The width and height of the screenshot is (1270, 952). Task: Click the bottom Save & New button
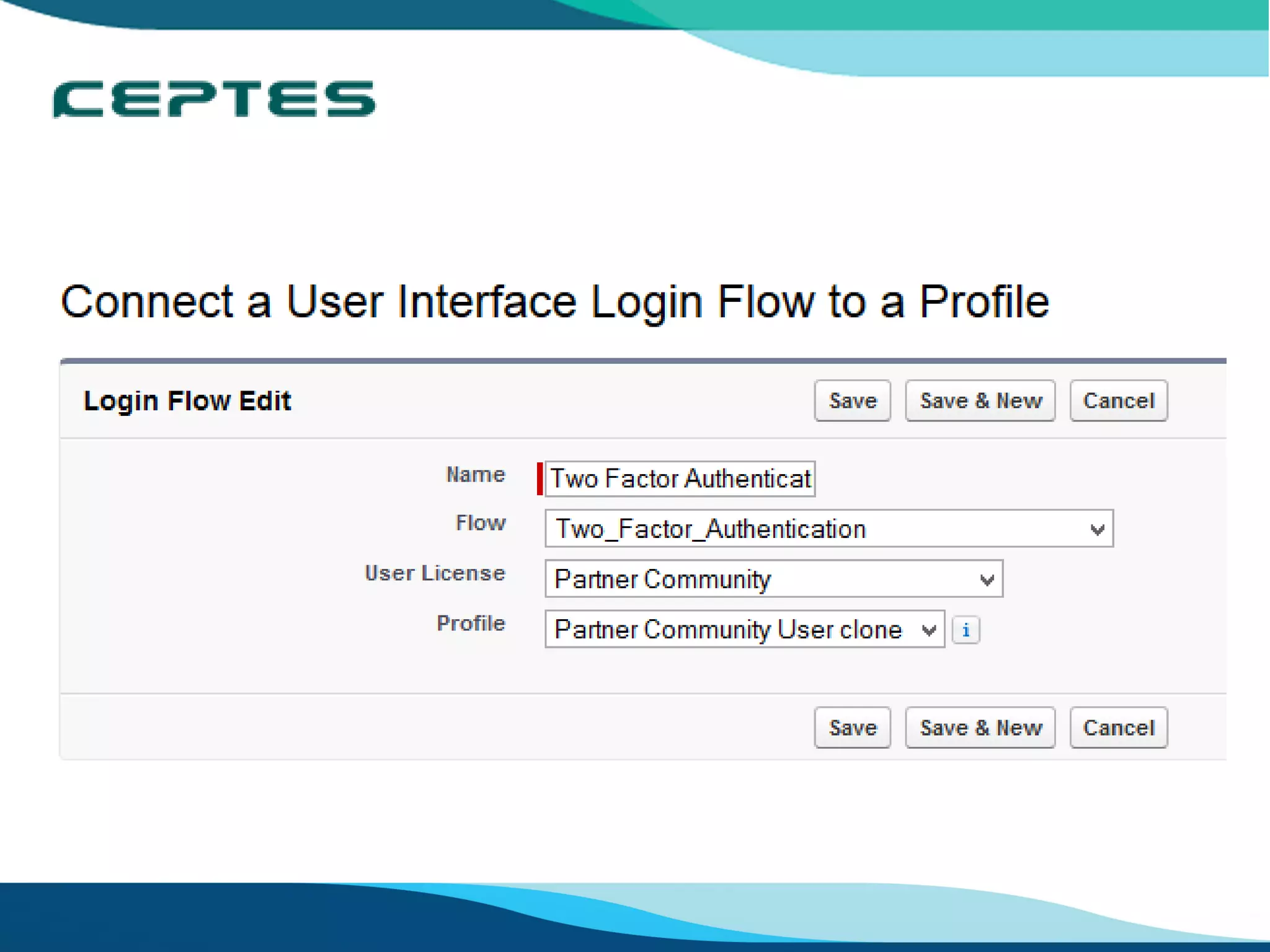(980, 728)
